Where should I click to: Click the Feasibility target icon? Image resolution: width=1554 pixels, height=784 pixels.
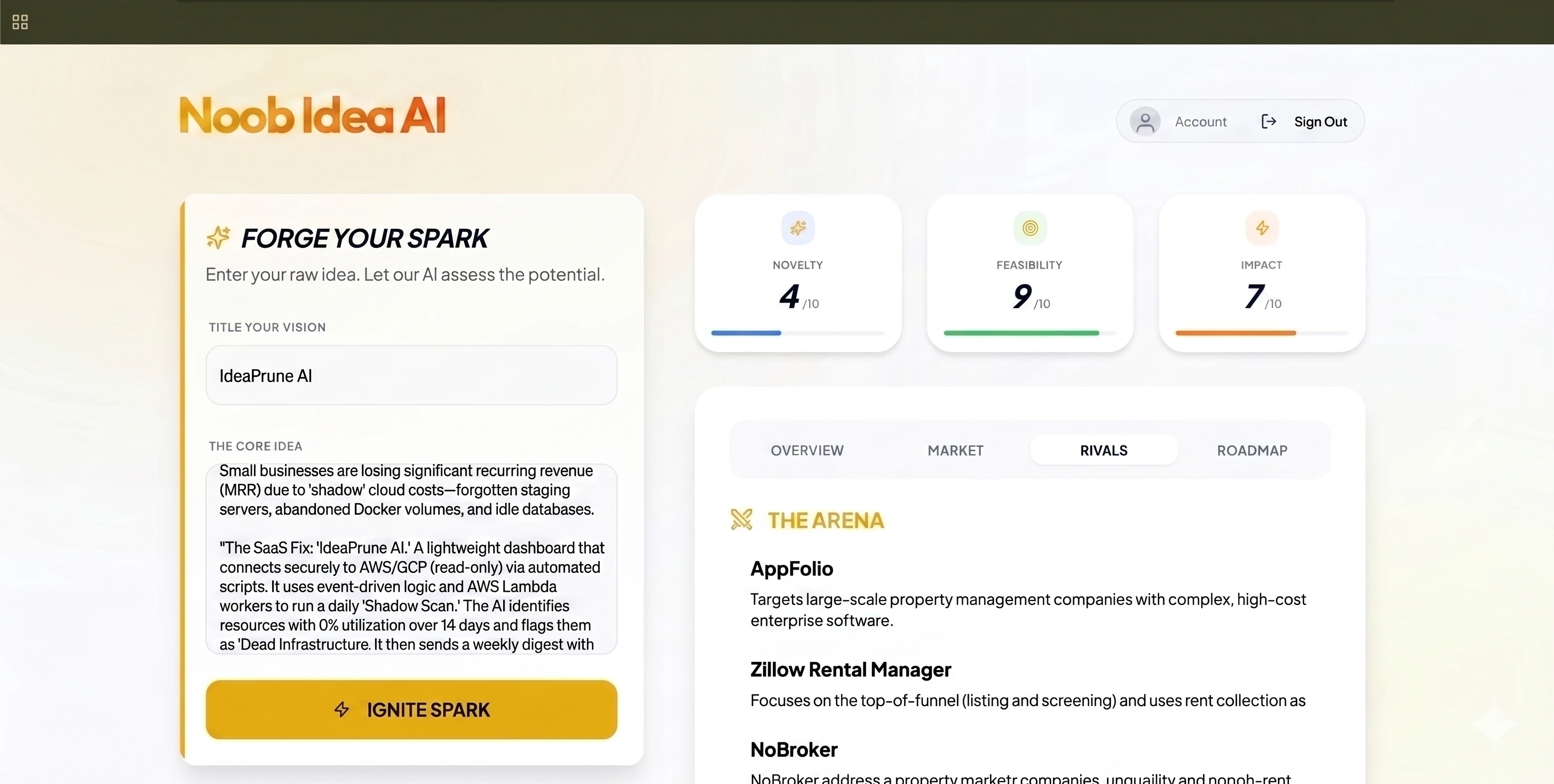1030,228
